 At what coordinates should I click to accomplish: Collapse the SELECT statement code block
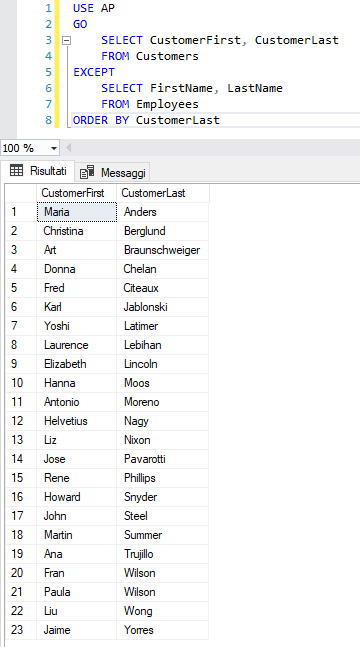(66, 40)
